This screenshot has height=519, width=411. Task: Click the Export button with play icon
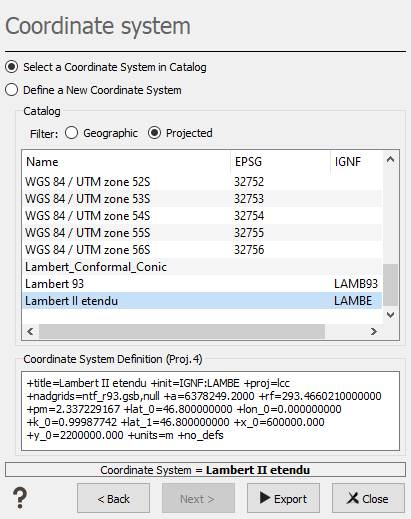283,498
